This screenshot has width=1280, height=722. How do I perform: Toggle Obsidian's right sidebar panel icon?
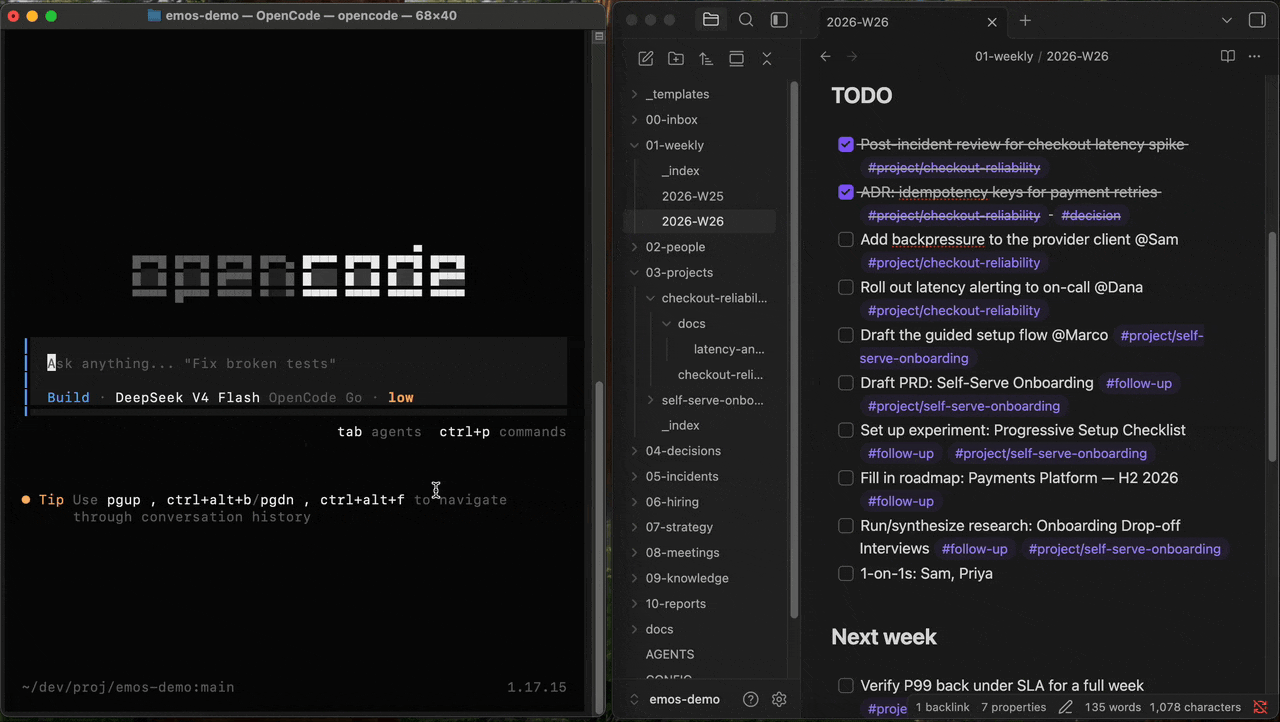click(1258, 20)
